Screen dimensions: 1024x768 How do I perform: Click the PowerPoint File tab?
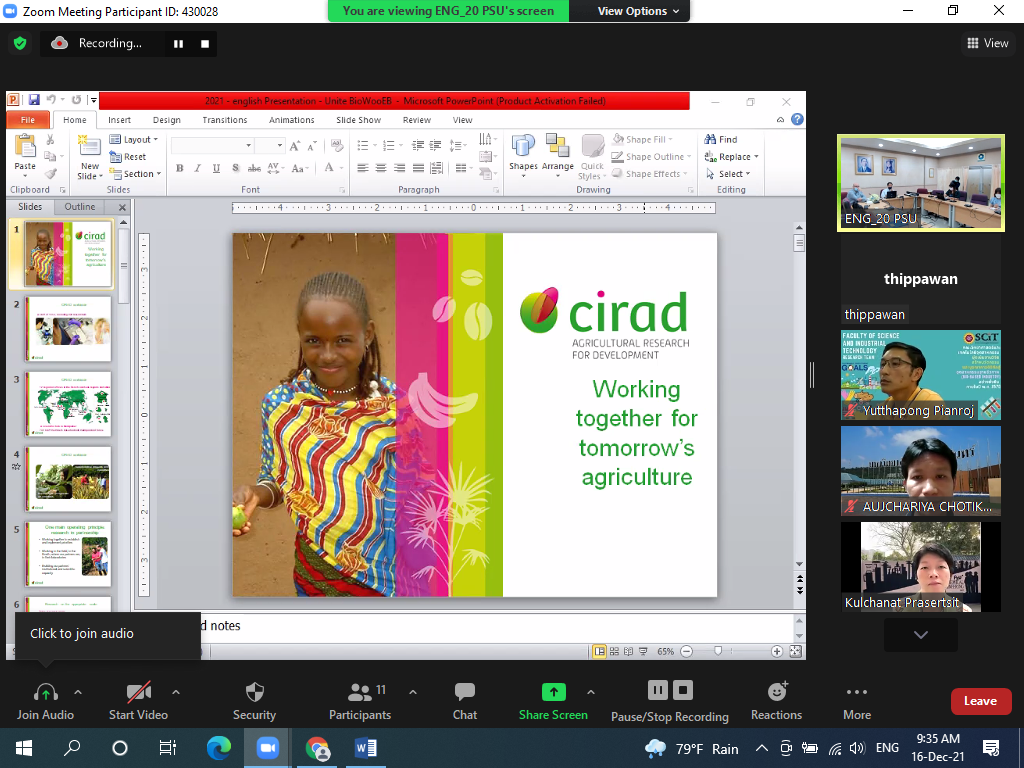coord(28,120)
